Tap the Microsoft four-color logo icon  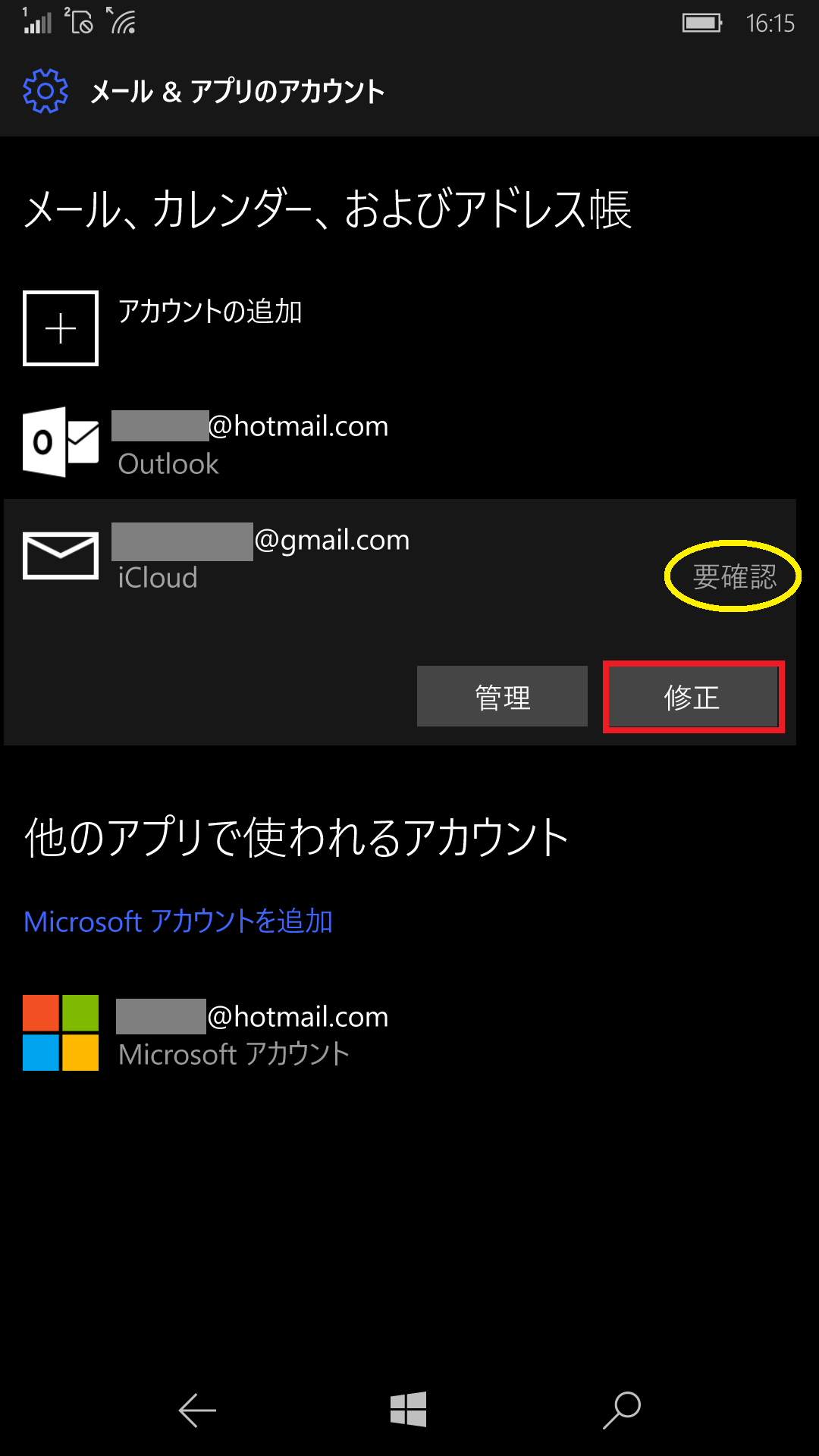[61, 1033]
